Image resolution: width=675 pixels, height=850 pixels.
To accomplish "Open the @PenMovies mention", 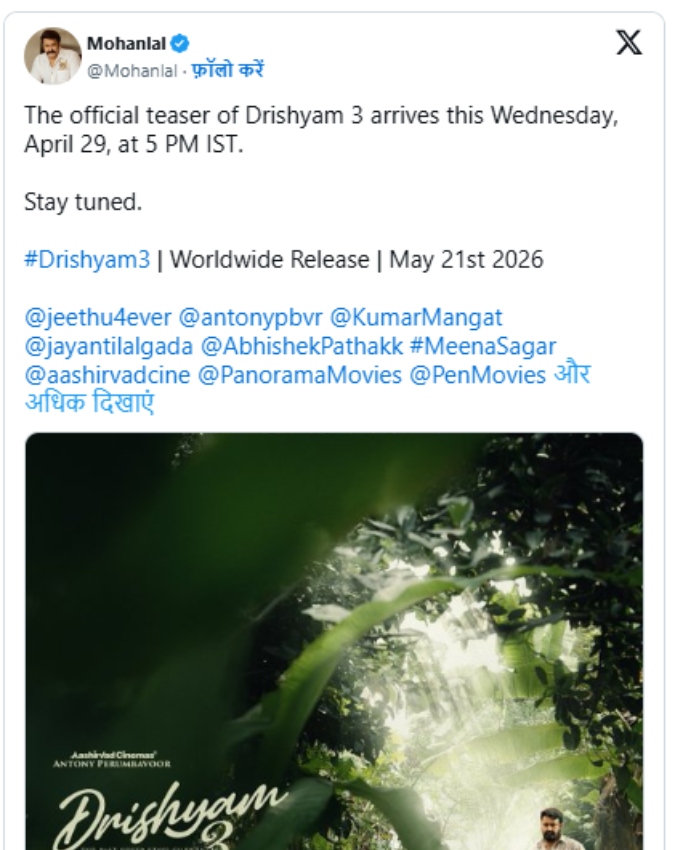I will [479, 376].
